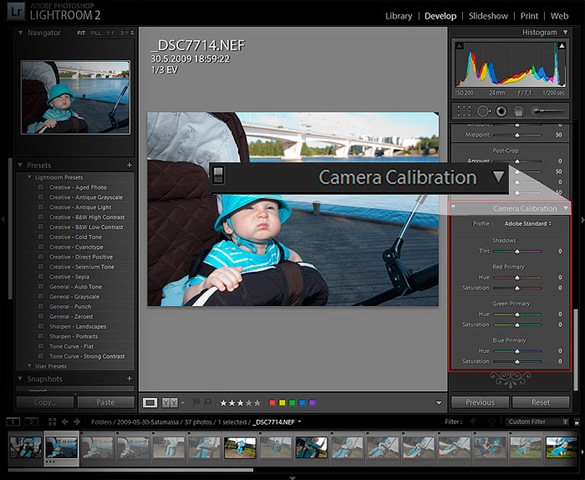Select main window display button 1
585x480 pixels.
click(x=13, y=422)
